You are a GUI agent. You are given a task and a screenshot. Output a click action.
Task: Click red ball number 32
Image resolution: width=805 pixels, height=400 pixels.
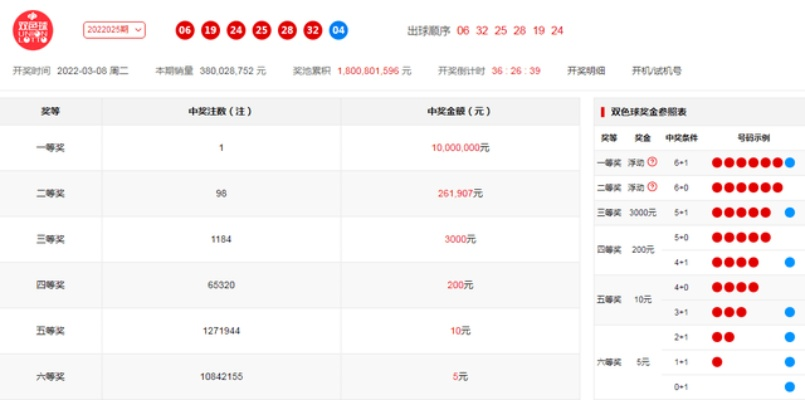313,30
